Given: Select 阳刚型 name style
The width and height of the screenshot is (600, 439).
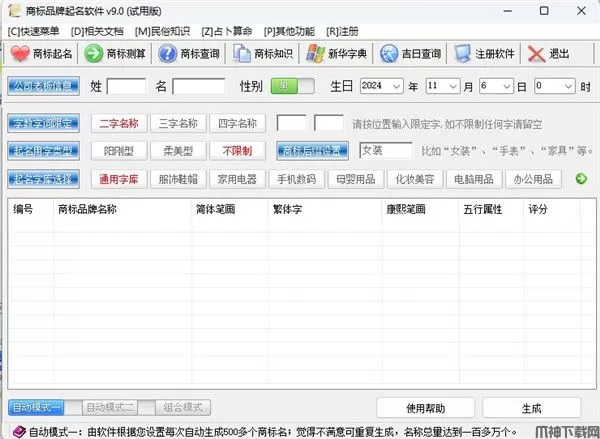Looking at the screenshot, I should point(119,151).
